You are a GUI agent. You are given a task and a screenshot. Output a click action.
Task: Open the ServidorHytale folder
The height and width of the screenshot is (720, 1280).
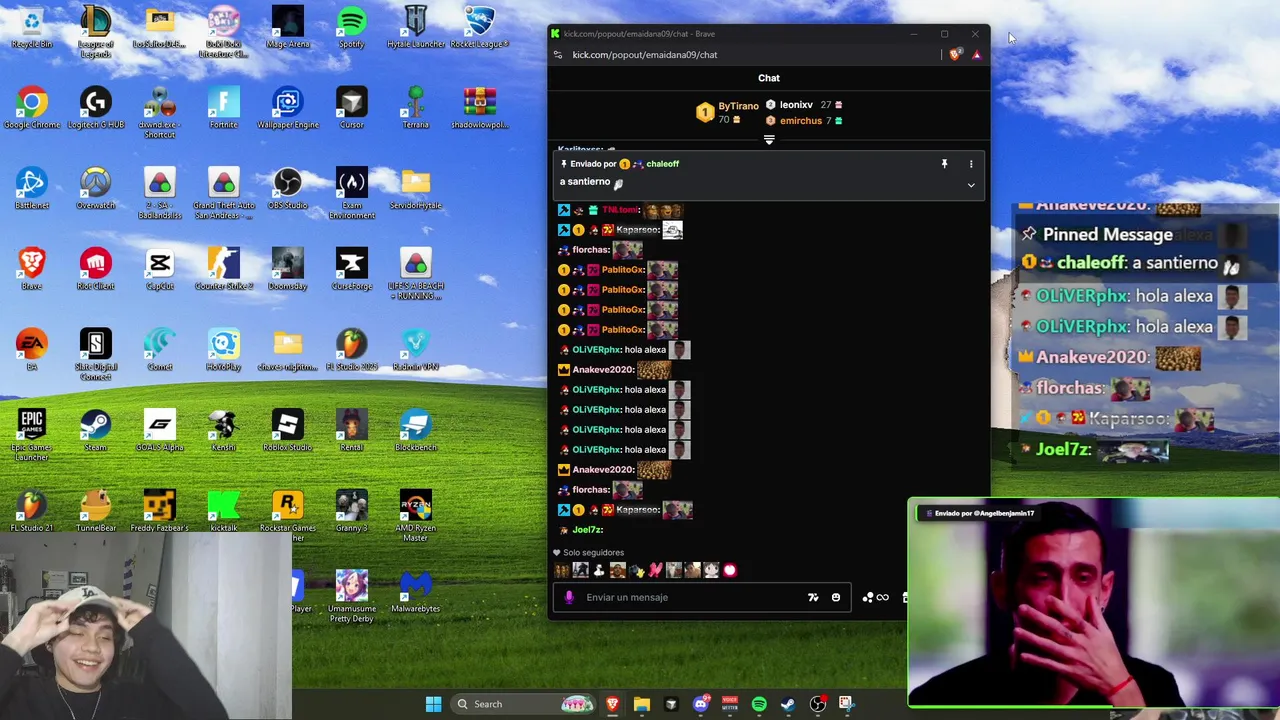(415, 189)
